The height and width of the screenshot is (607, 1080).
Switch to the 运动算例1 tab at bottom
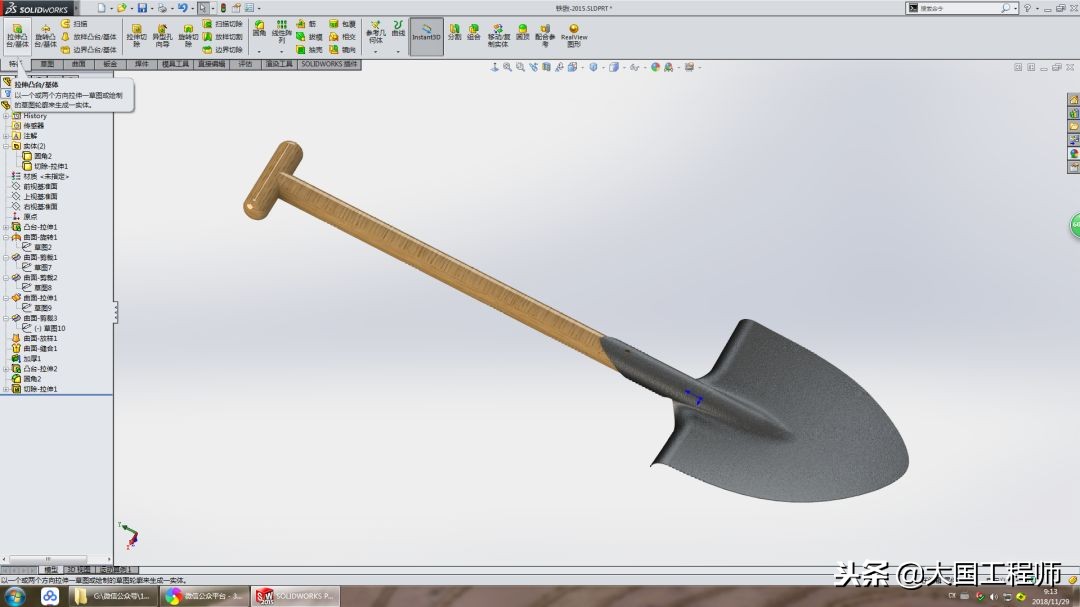115,569
